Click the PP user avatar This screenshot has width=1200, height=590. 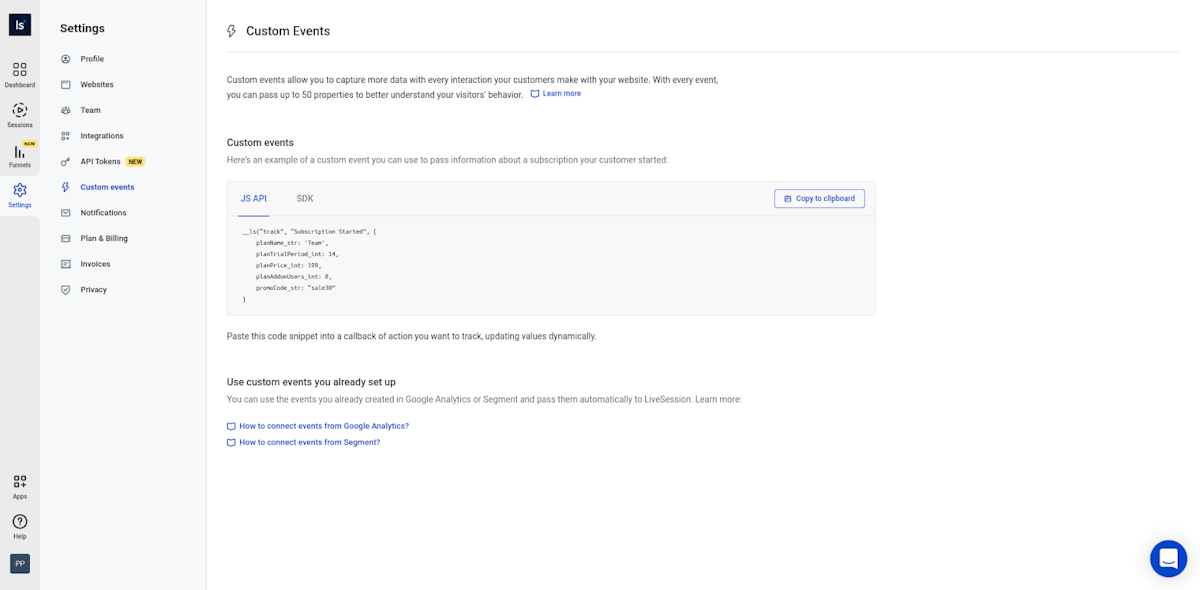coord(20,564)
